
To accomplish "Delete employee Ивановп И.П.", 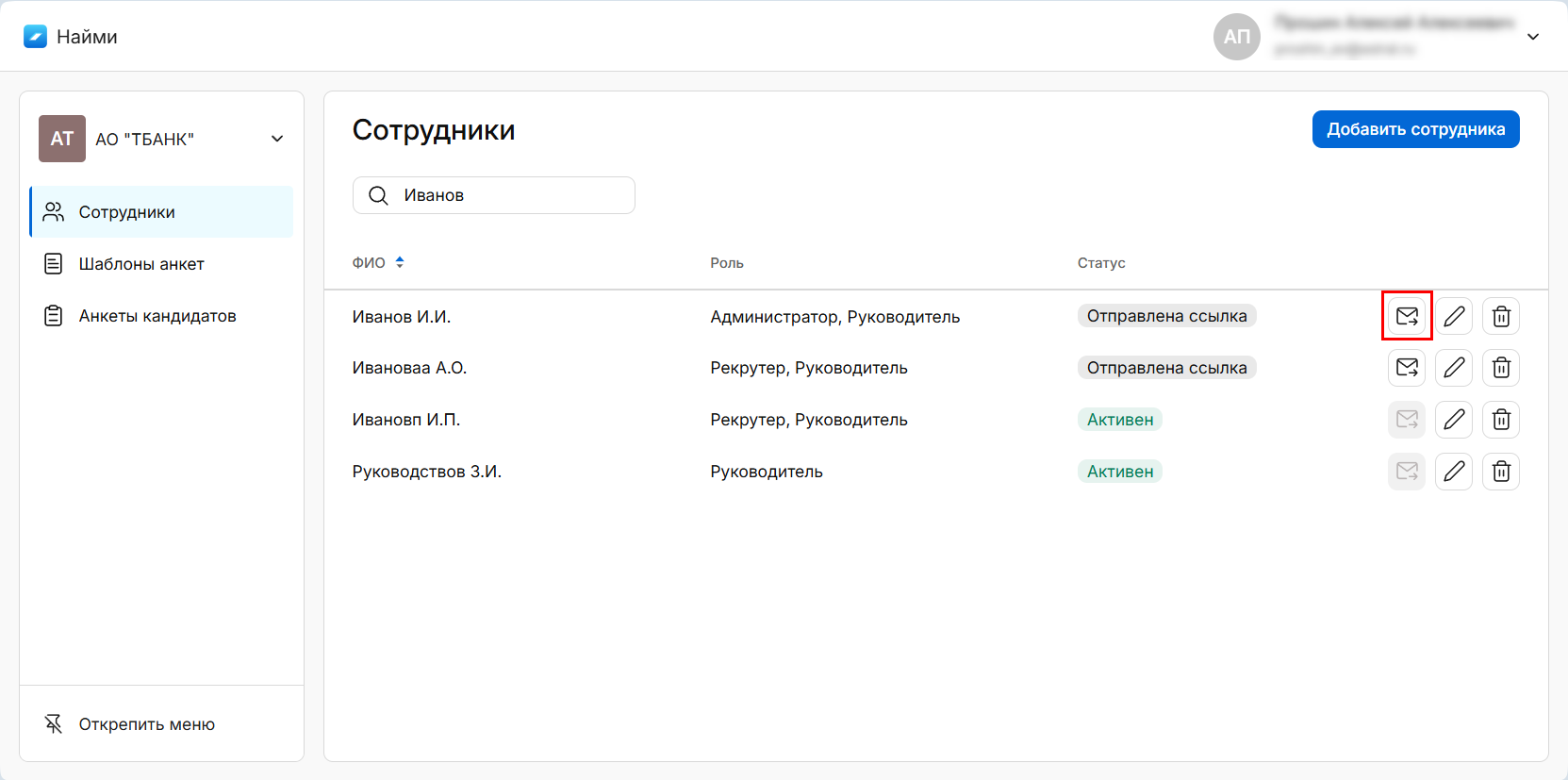I will tap(1501, 420).
